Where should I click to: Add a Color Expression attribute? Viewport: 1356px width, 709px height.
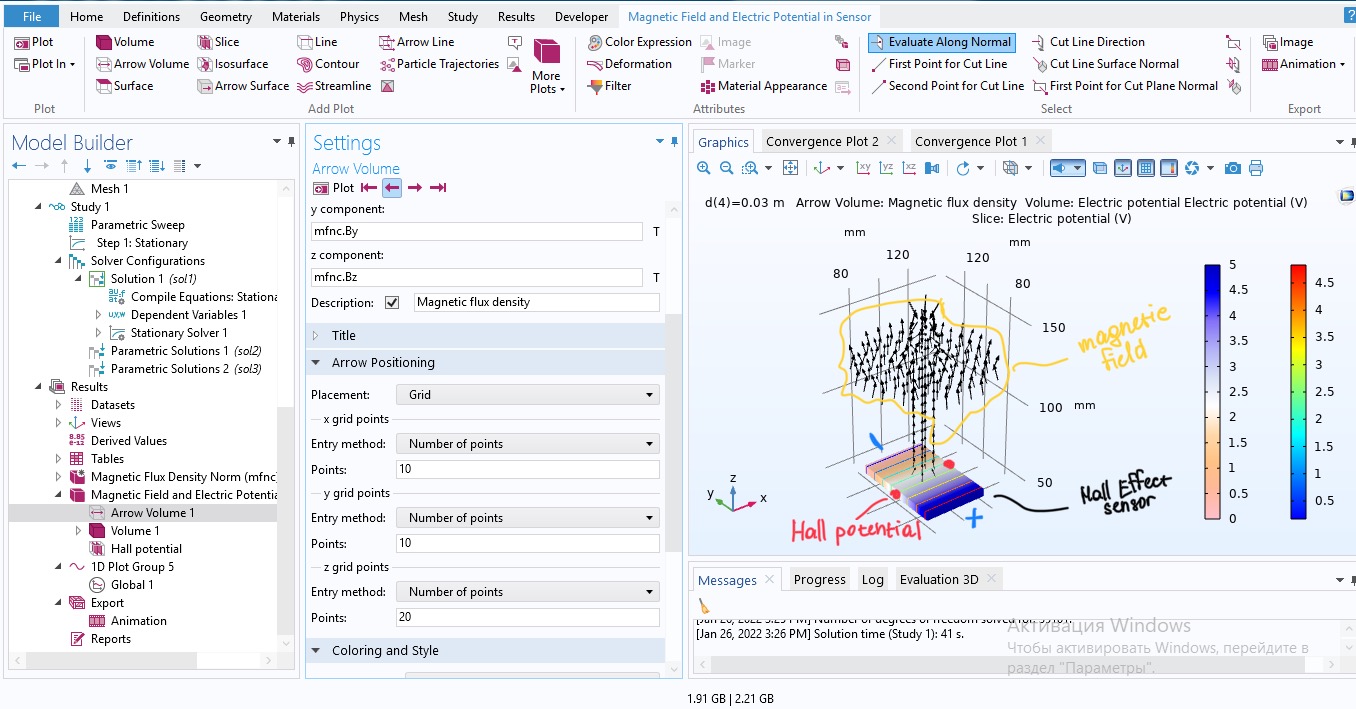click(639, 42)
